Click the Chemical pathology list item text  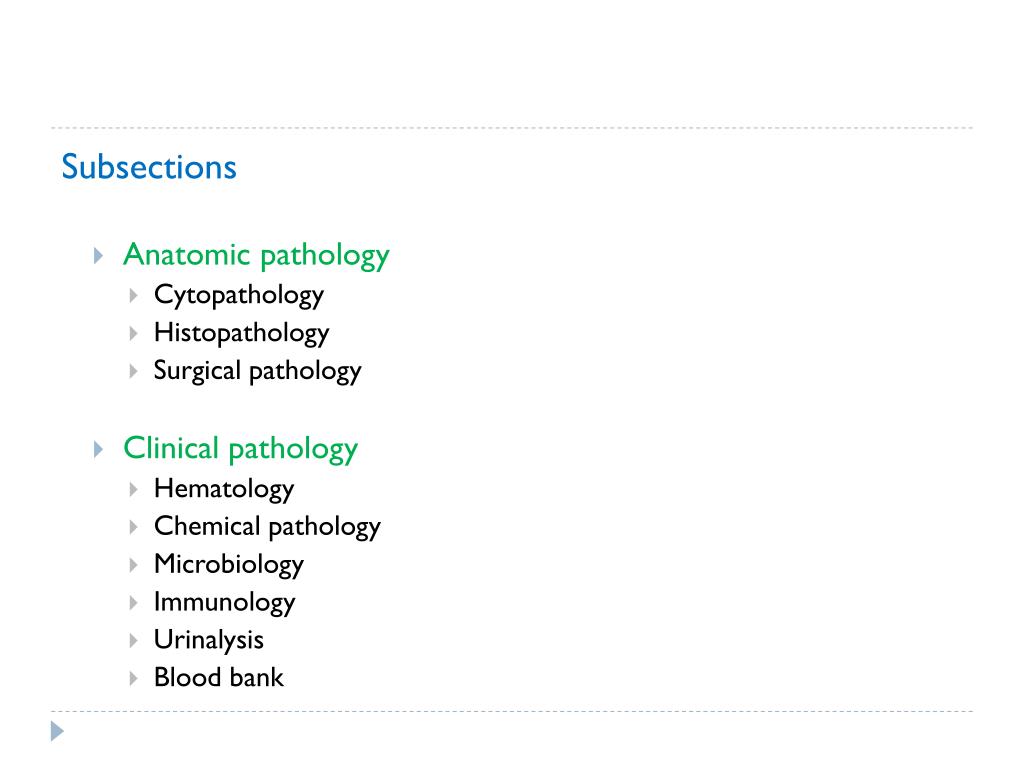pos(267,527)
